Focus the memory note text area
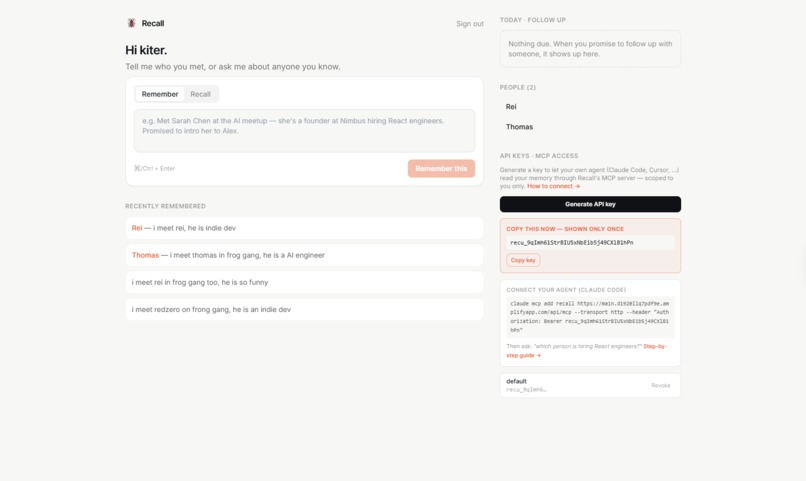 pyautogui.click(x=304, y=131)
